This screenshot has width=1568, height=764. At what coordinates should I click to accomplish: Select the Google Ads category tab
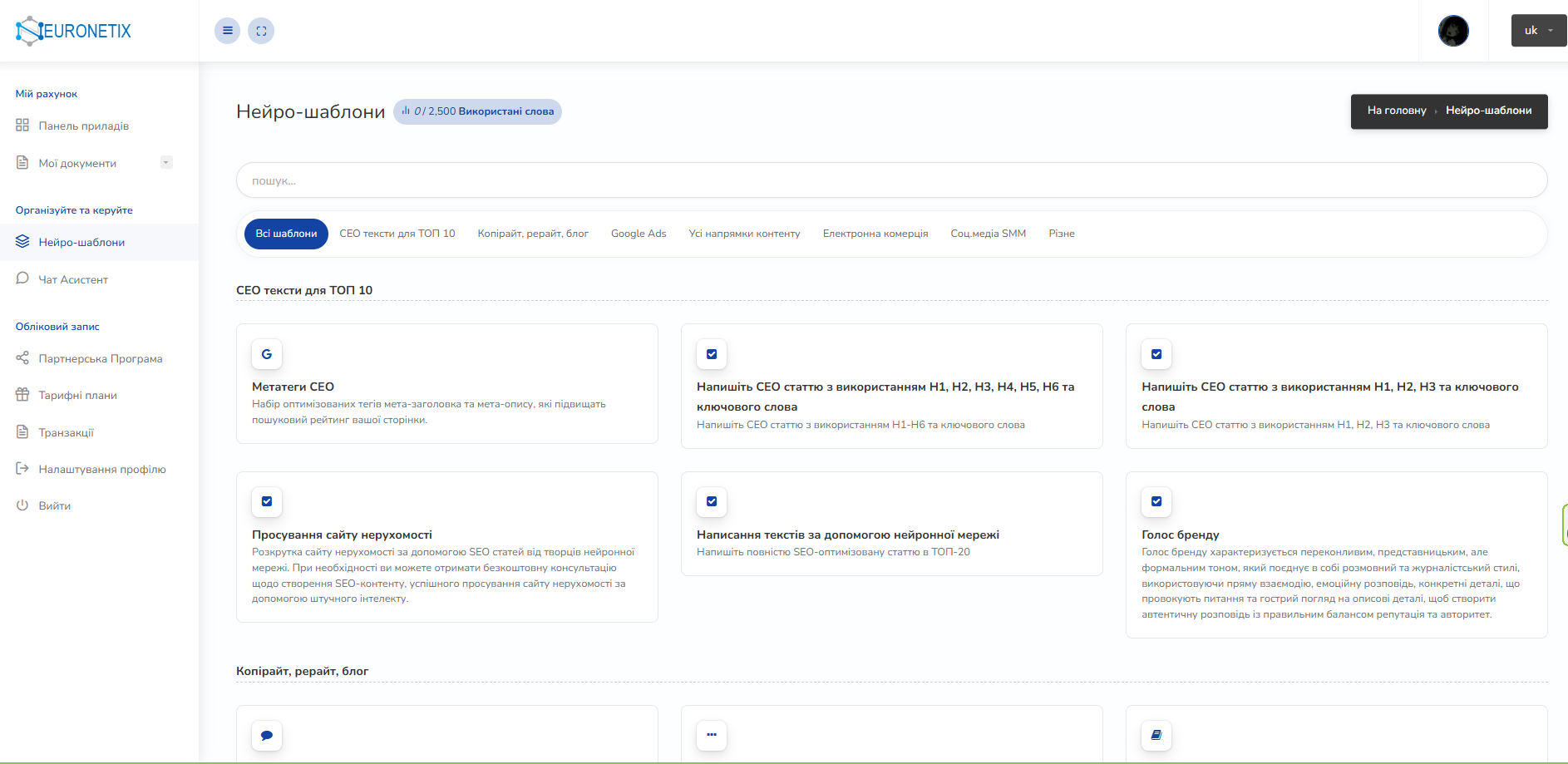click(639, 234)
